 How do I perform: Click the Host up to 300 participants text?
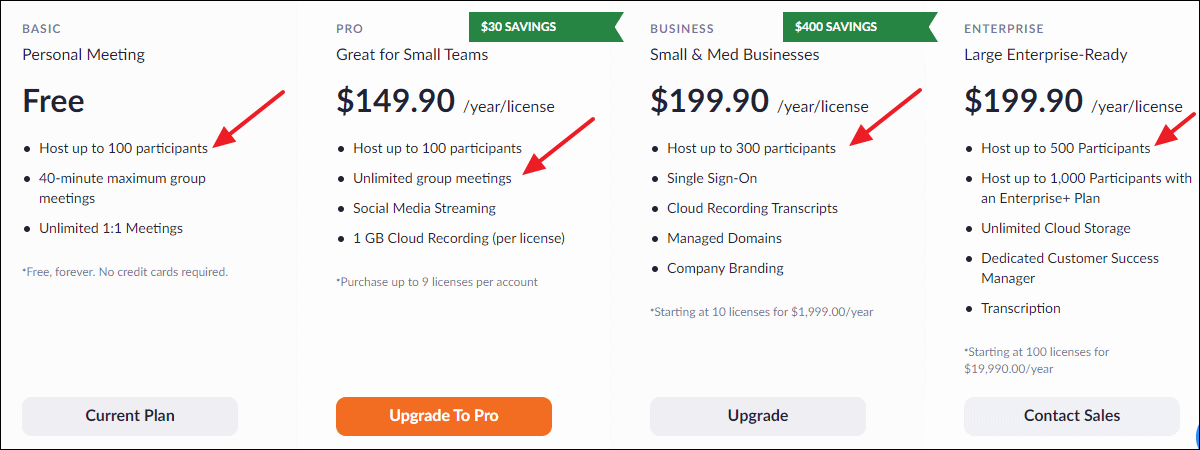pos(751,148)
